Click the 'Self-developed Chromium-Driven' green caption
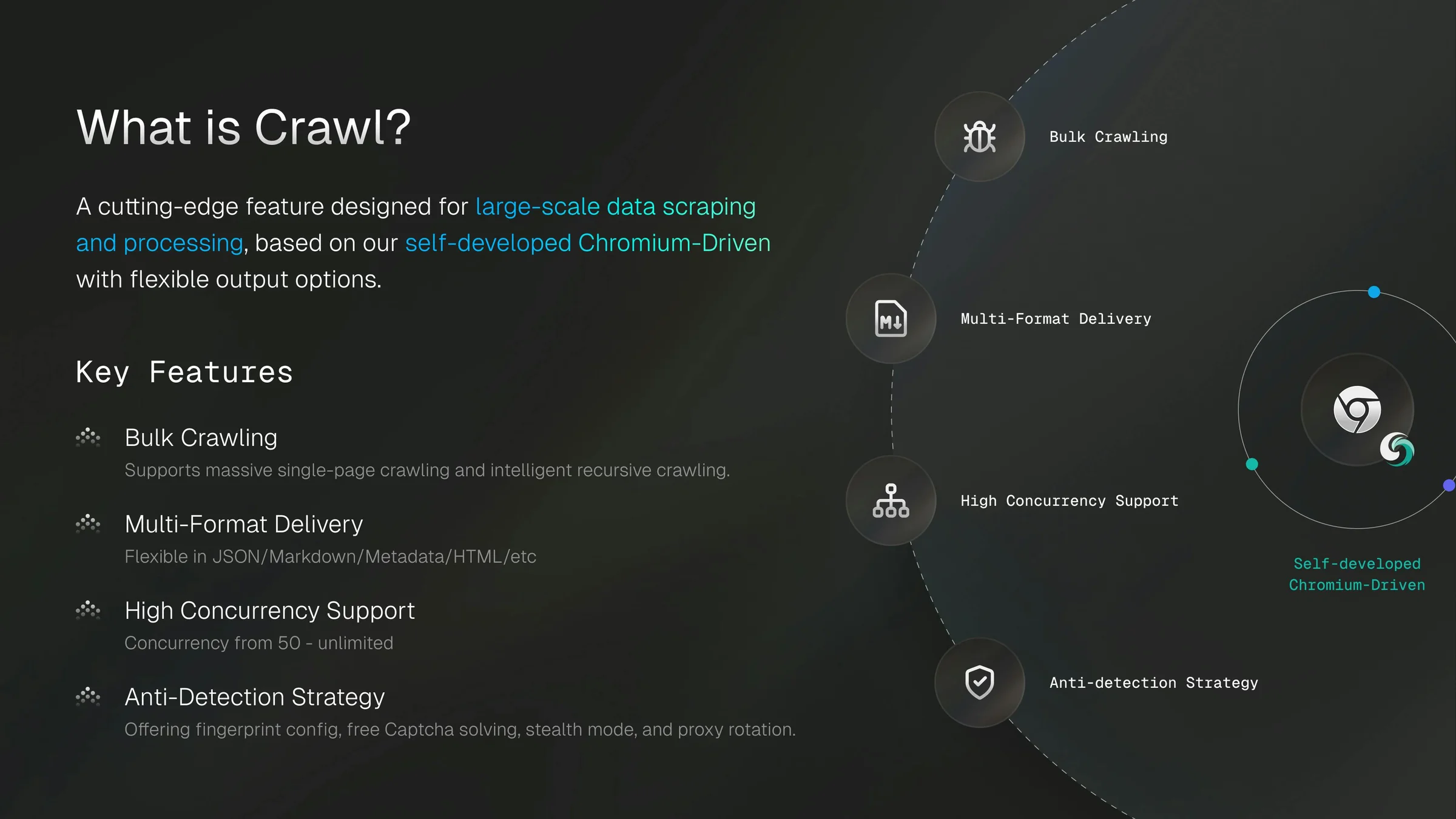The height and width of the screenshot is (819, 1456). [x=1357, y=575]
